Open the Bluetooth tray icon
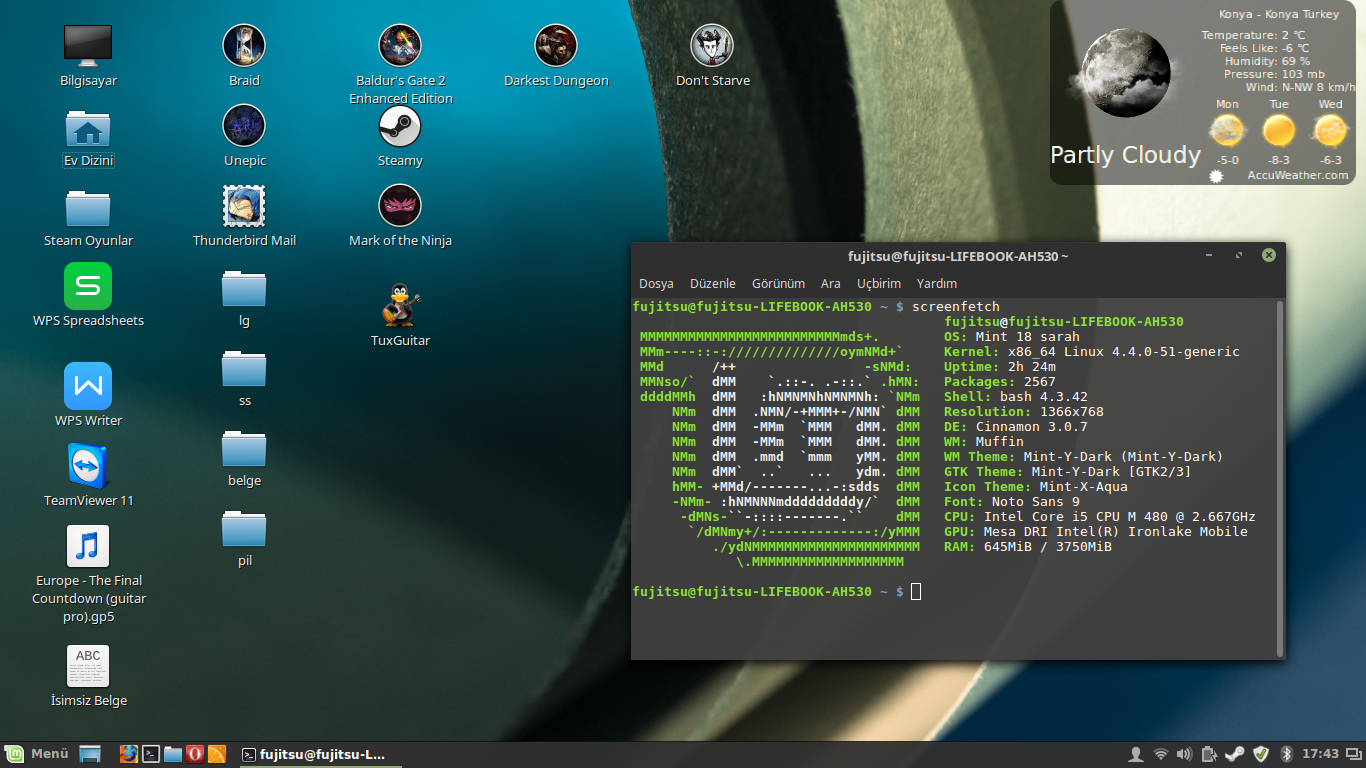Screen dimensions: 1366x768 coord(1287,754)
